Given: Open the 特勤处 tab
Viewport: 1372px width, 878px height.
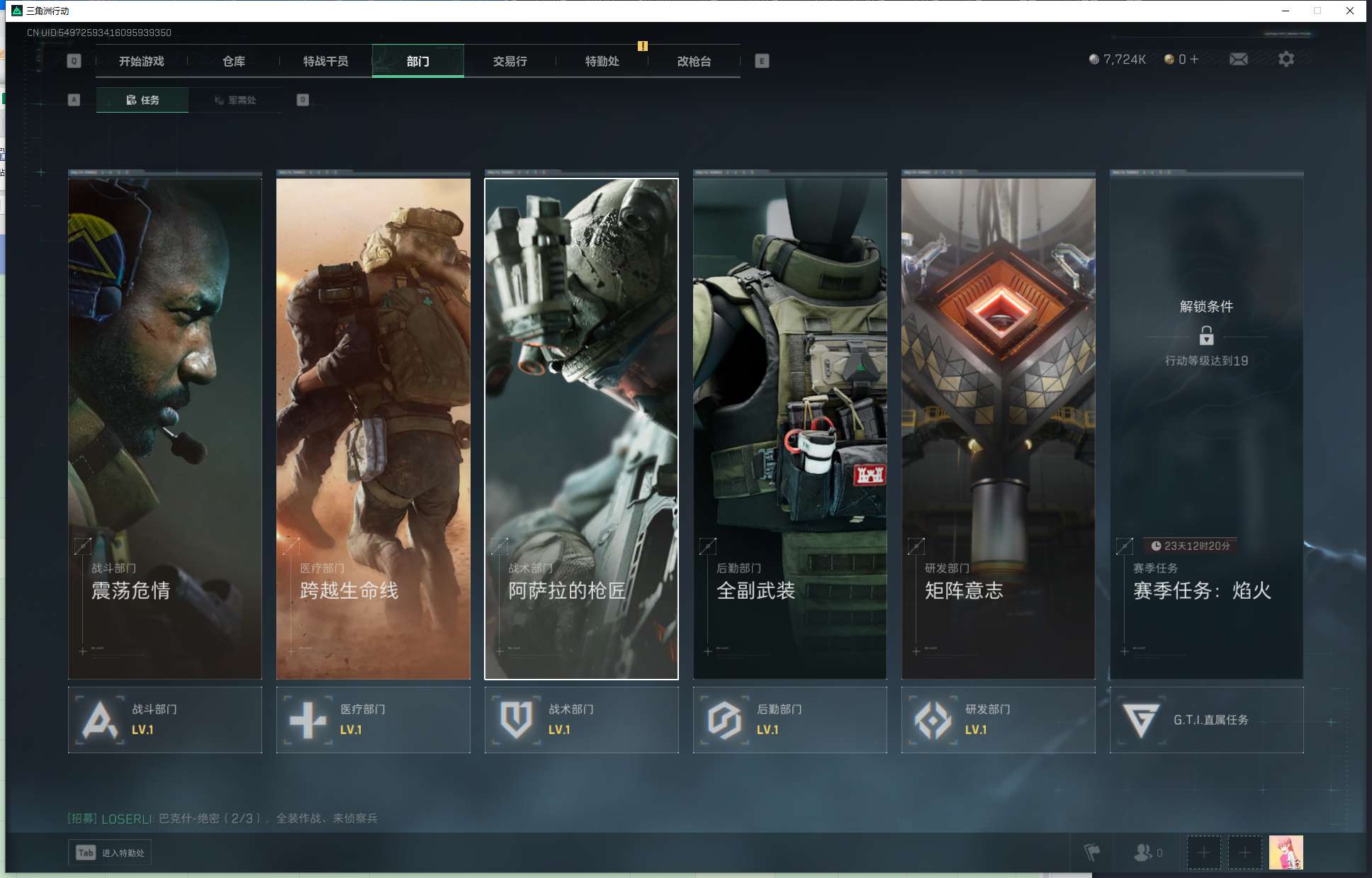Looking at the screenshot, I should click(602, 61).
